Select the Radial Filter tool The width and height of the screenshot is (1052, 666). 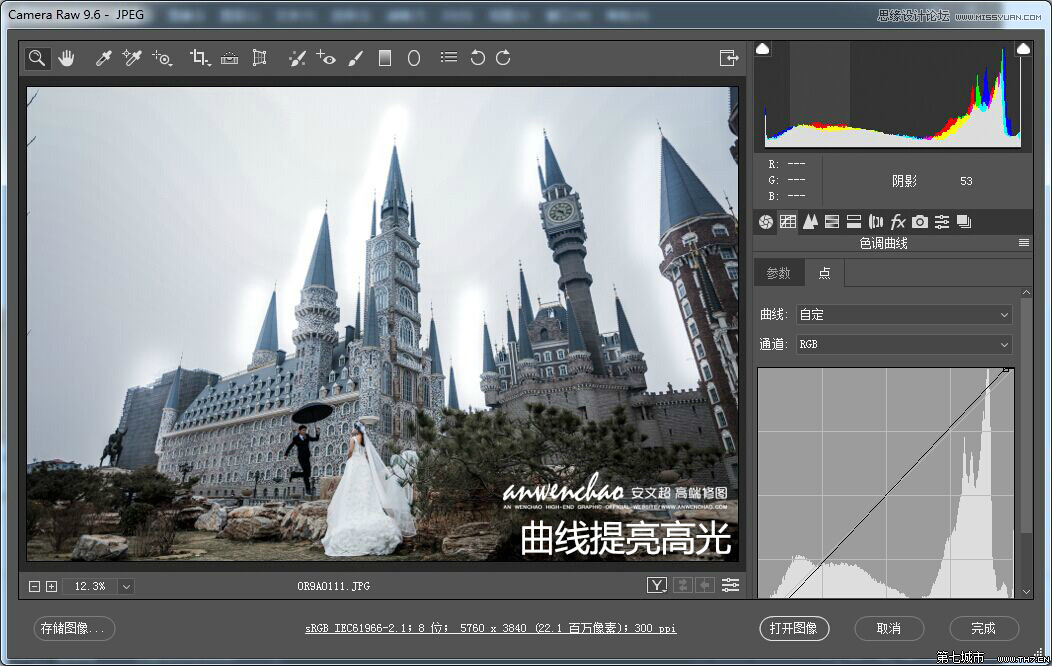tap(414, 58)
